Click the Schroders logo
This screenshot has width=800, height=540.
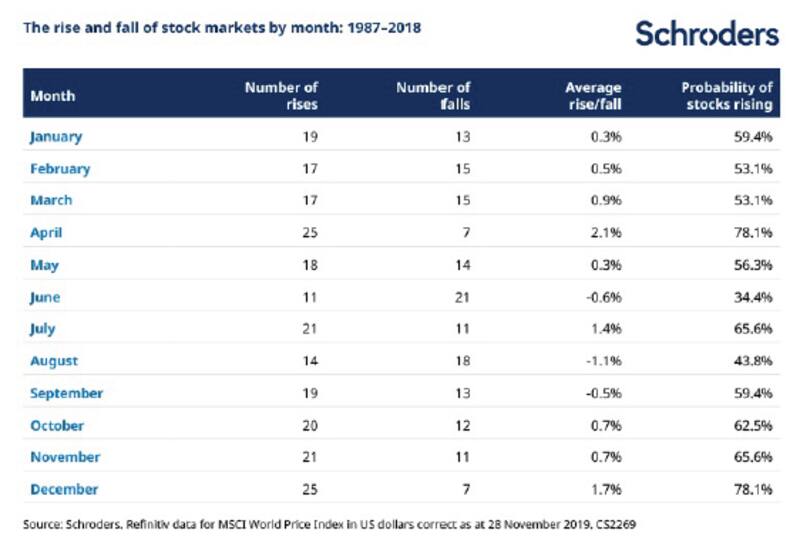pyautogui.click(x=707, y=34)
